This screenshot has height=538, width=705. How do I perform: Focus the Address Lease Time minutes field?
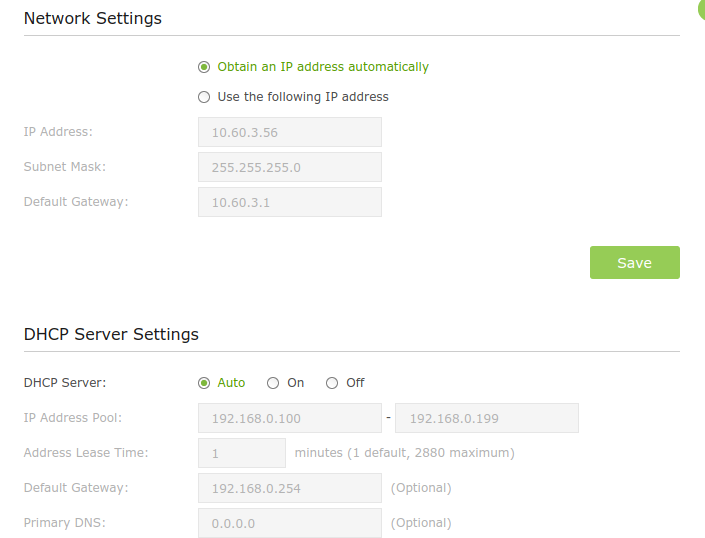click(x=242, y=453)
